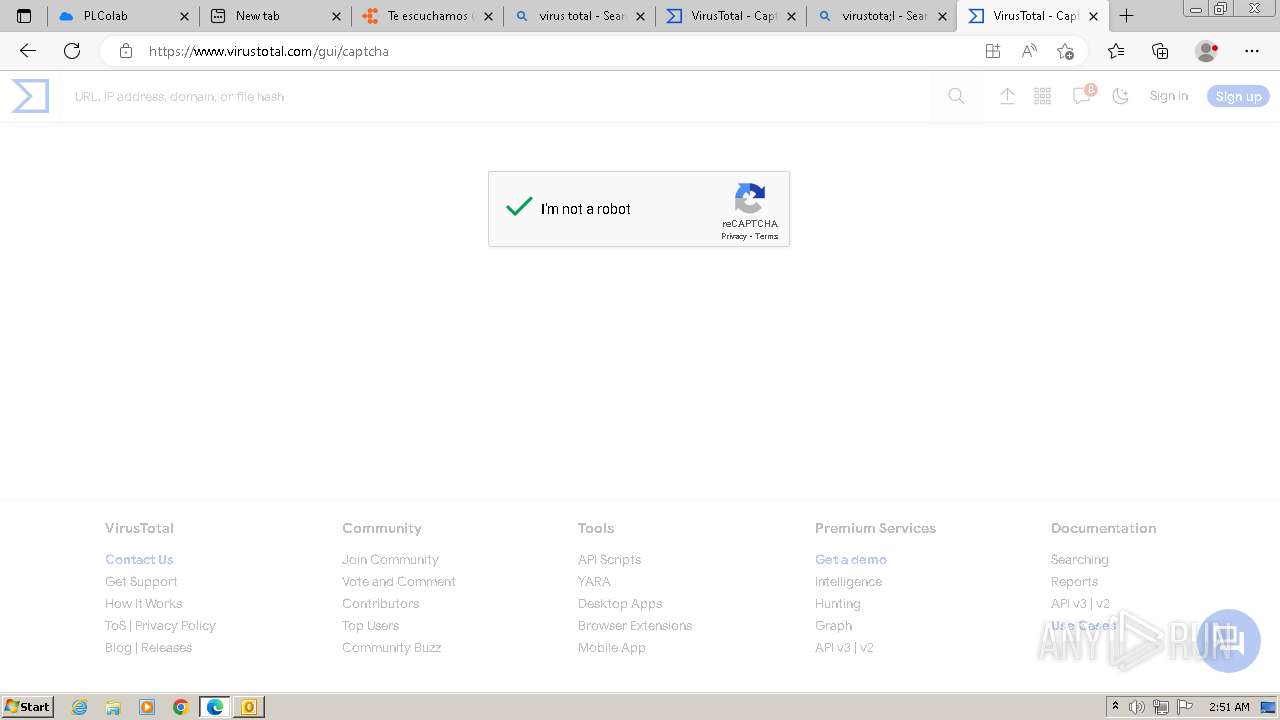Viewport: 1280px width, 720px height.
Task: Open the browser apps icon in address bar
Action: click(x=993, y=51)
